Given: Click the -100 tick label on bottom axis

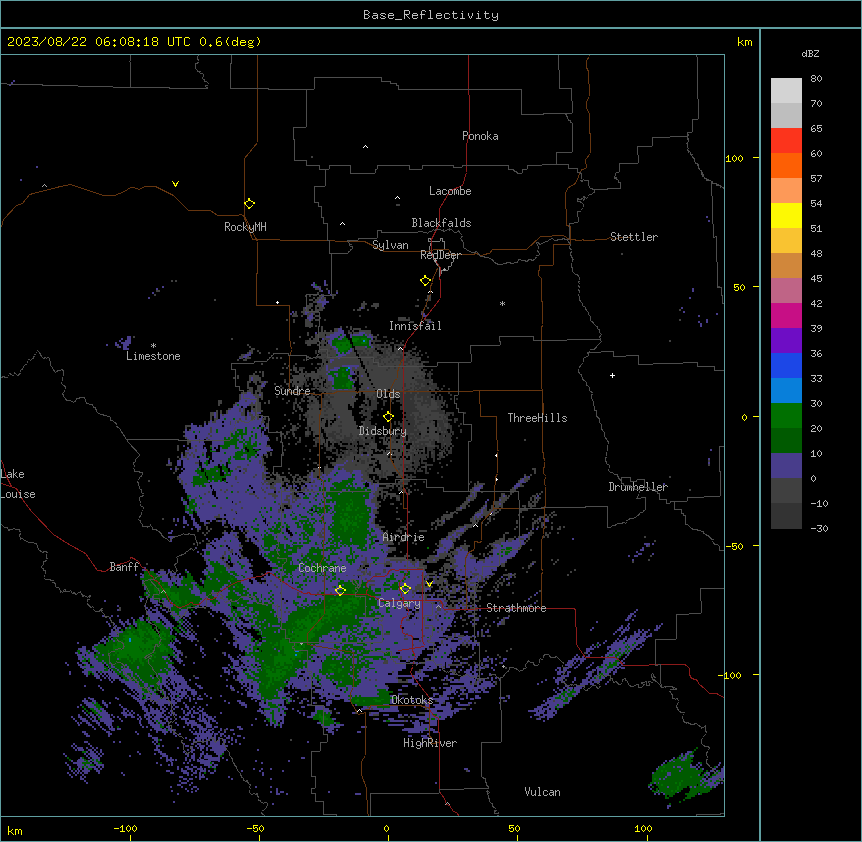Looking at the screenshot, I should (125, 828).
